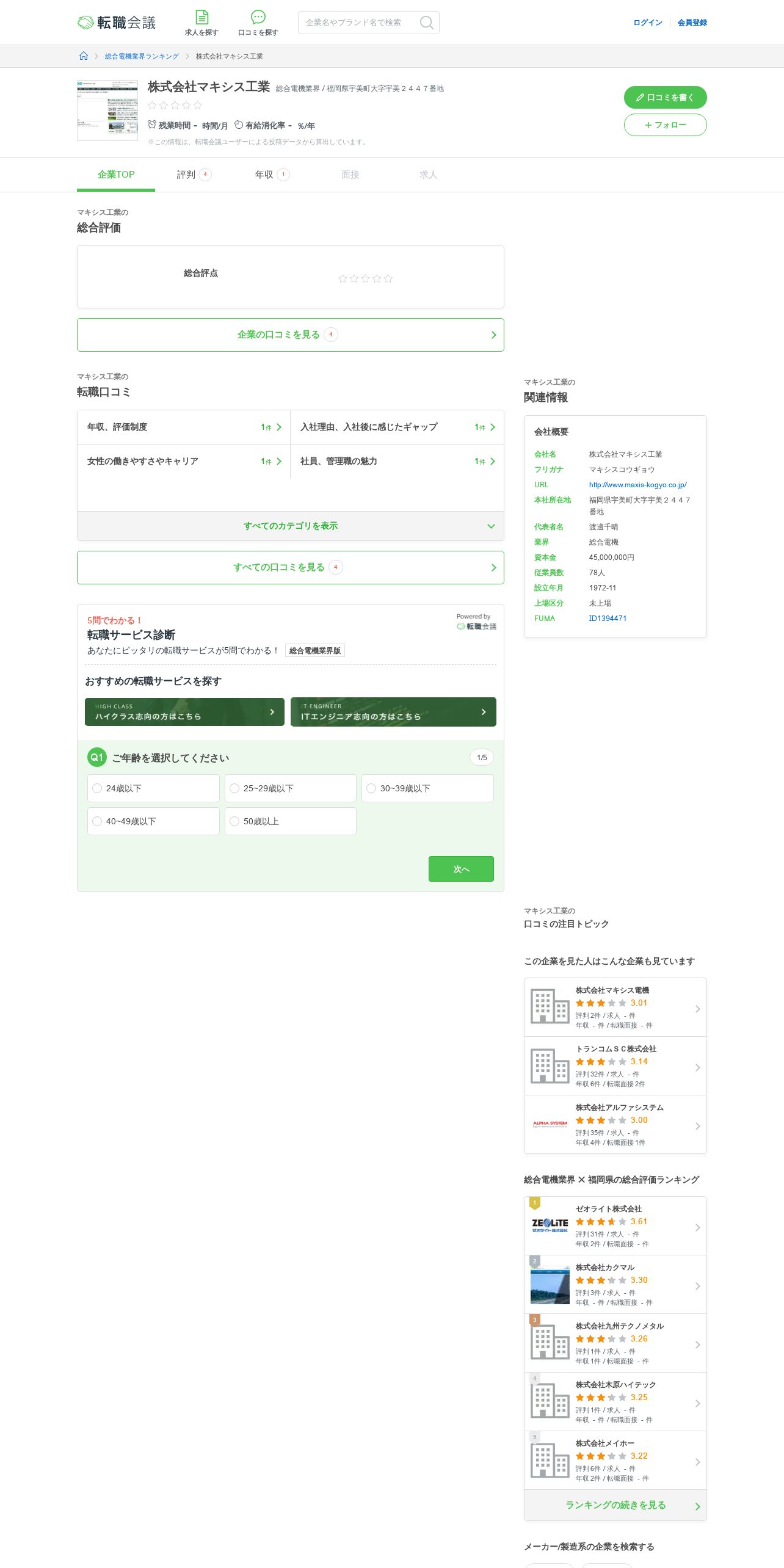Select 50歳以上 age option

tap(291, 821)
